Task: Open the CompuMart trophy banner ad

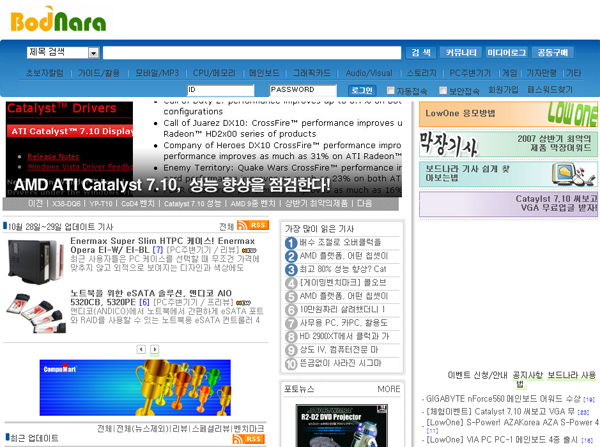Action: point(135,388)
